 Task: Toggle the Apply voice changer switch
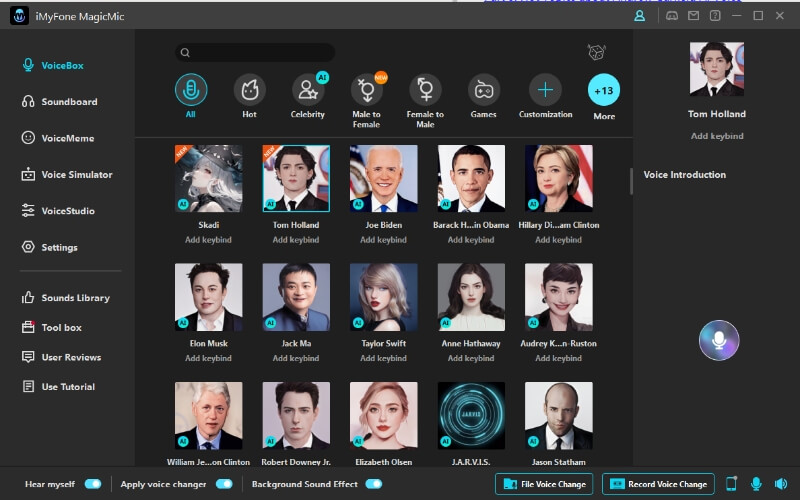[224, 484]
